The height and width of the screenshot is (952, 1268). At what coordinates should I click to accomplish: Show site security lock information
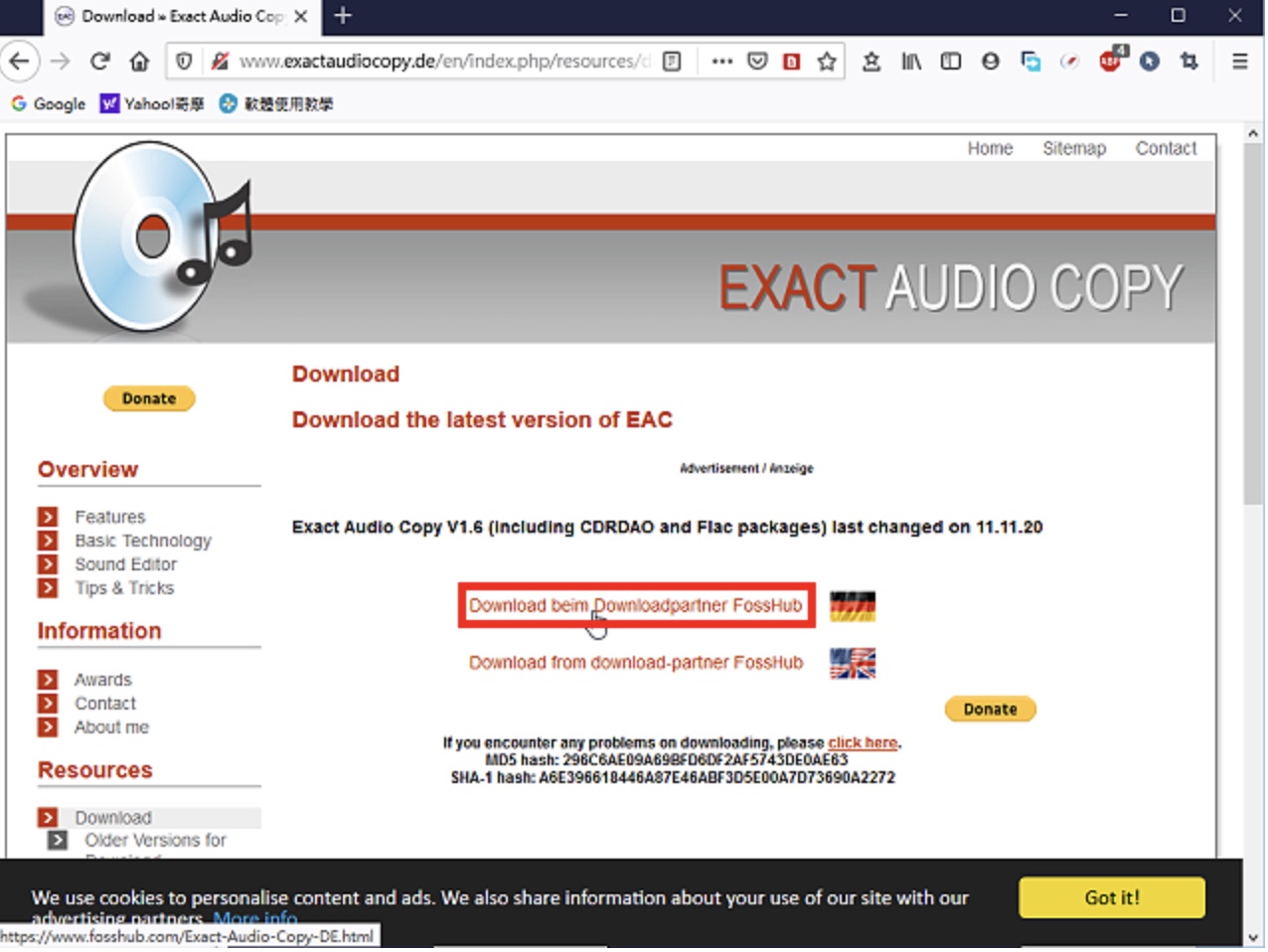pyautogui.click(x=220, y=62)
